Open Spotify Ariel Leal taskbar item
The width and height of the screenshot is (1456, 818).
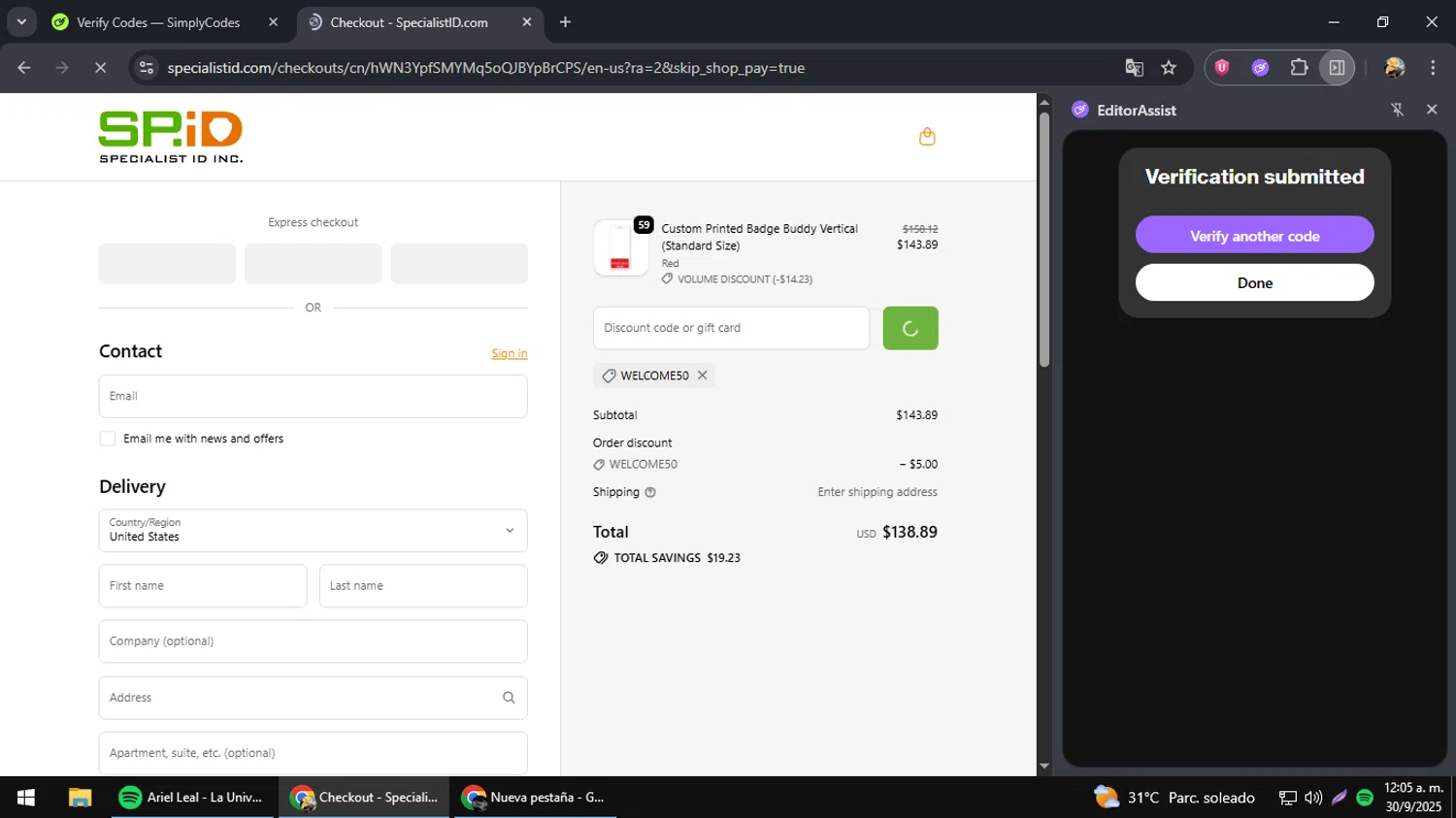coord(191,798)
